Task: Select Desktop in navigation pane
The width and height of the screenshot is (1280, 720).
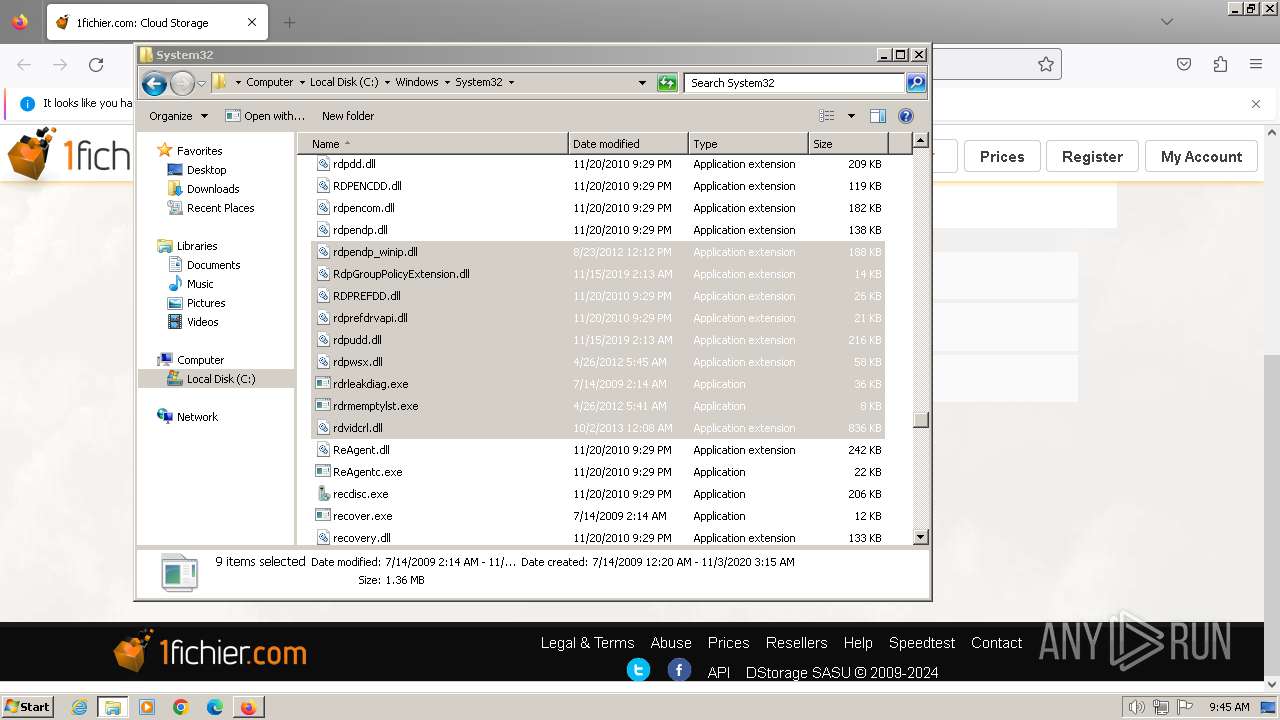Action: [x=206, y=170]
